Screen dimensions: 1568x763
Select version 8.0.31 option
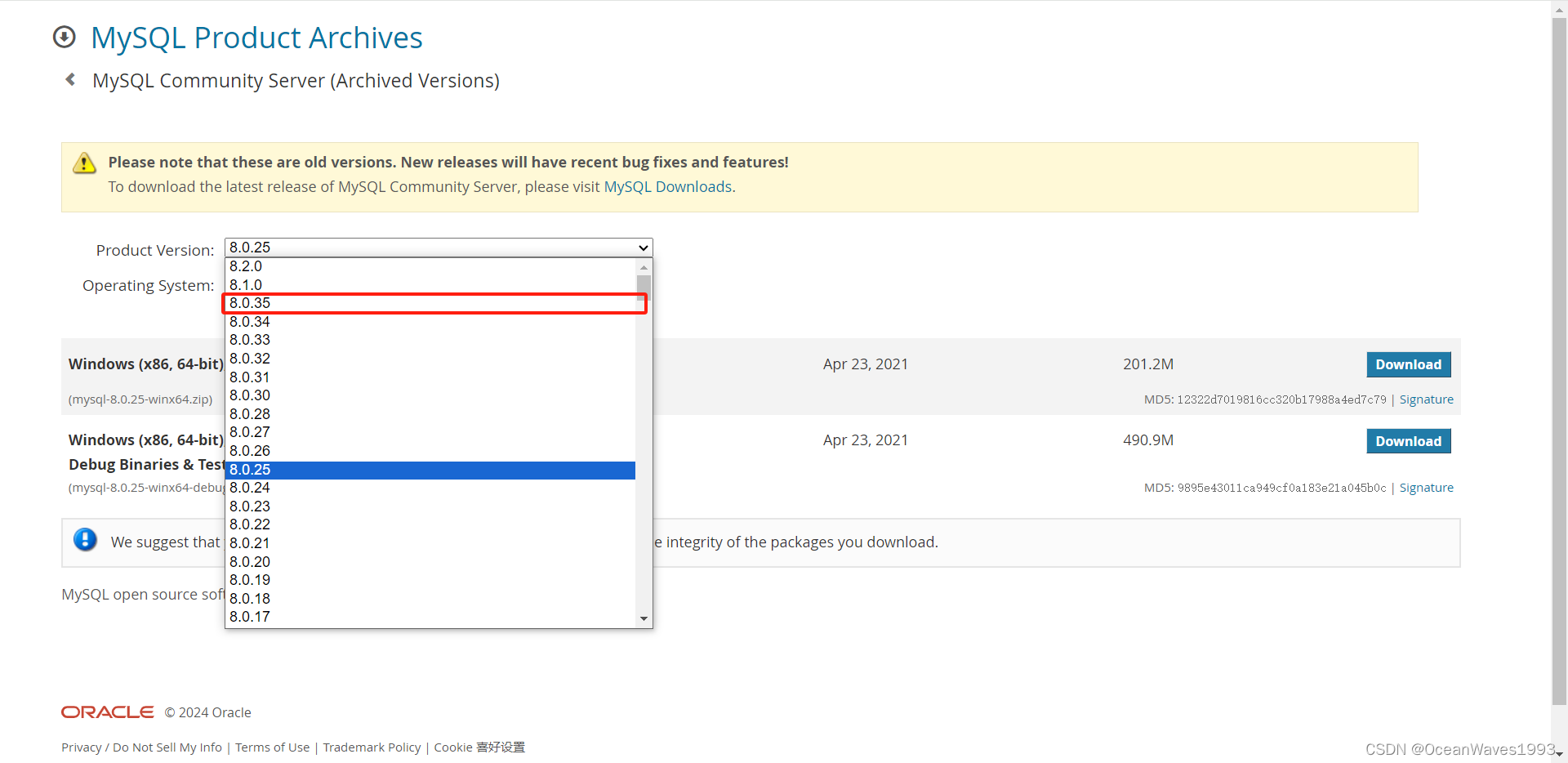click(430, 377)
